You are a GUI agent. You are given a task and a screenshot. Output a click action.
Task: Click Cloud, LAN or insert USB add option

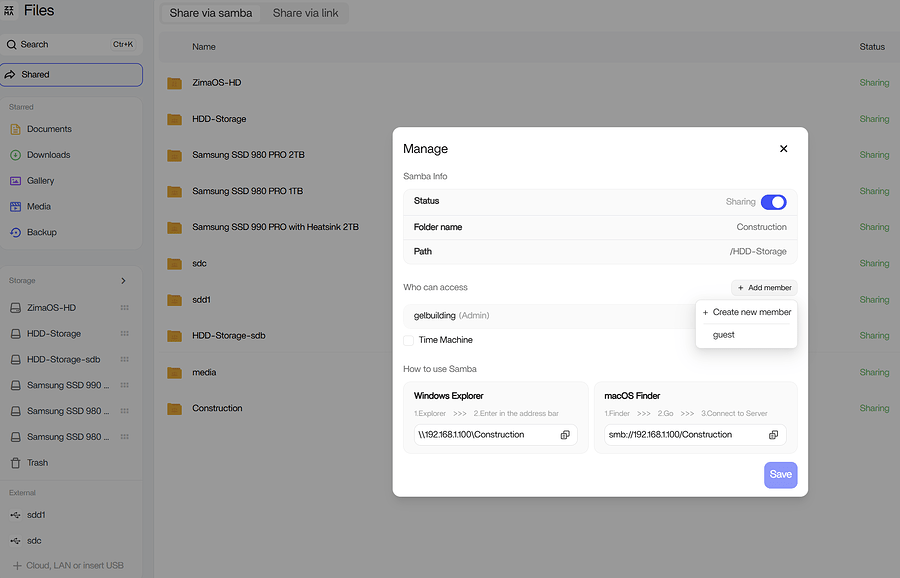click(x=68, y=565)
